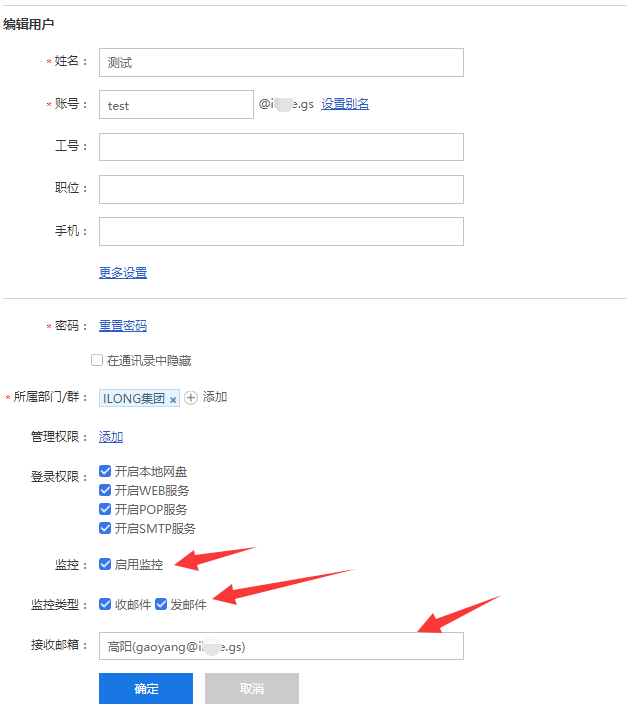Uncheck 开启本地网盘 option
The image size is (630, 715).
pos(105,471)
